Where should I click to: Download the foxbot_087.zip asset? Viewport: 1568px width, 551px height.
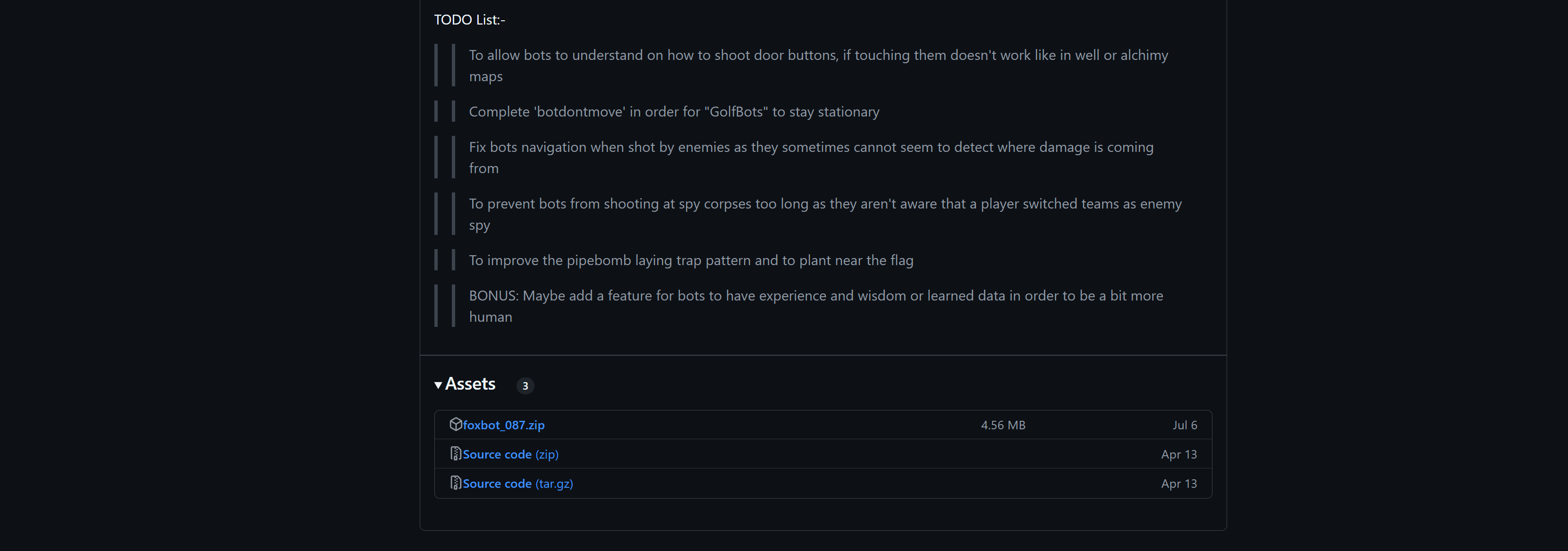pos(503,425)
